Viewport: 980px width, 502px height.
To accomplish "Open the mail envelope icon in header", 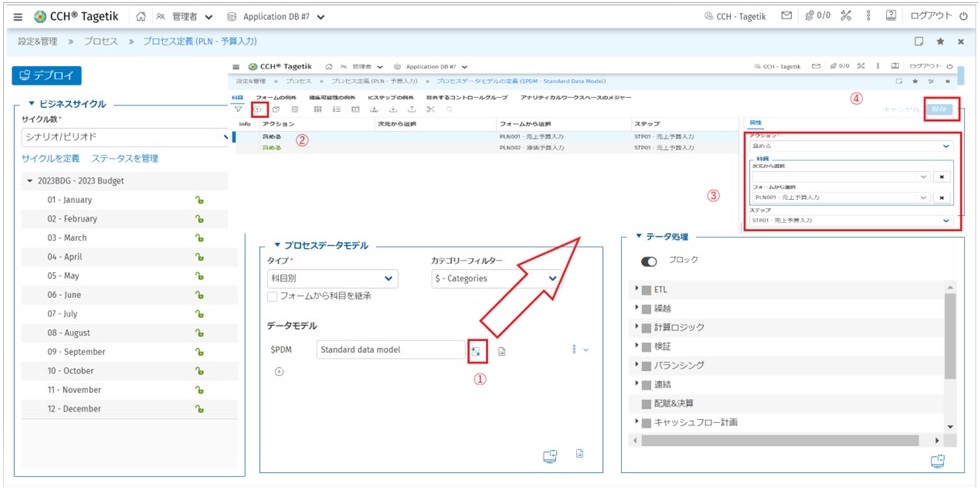I will tap(787, 16).
